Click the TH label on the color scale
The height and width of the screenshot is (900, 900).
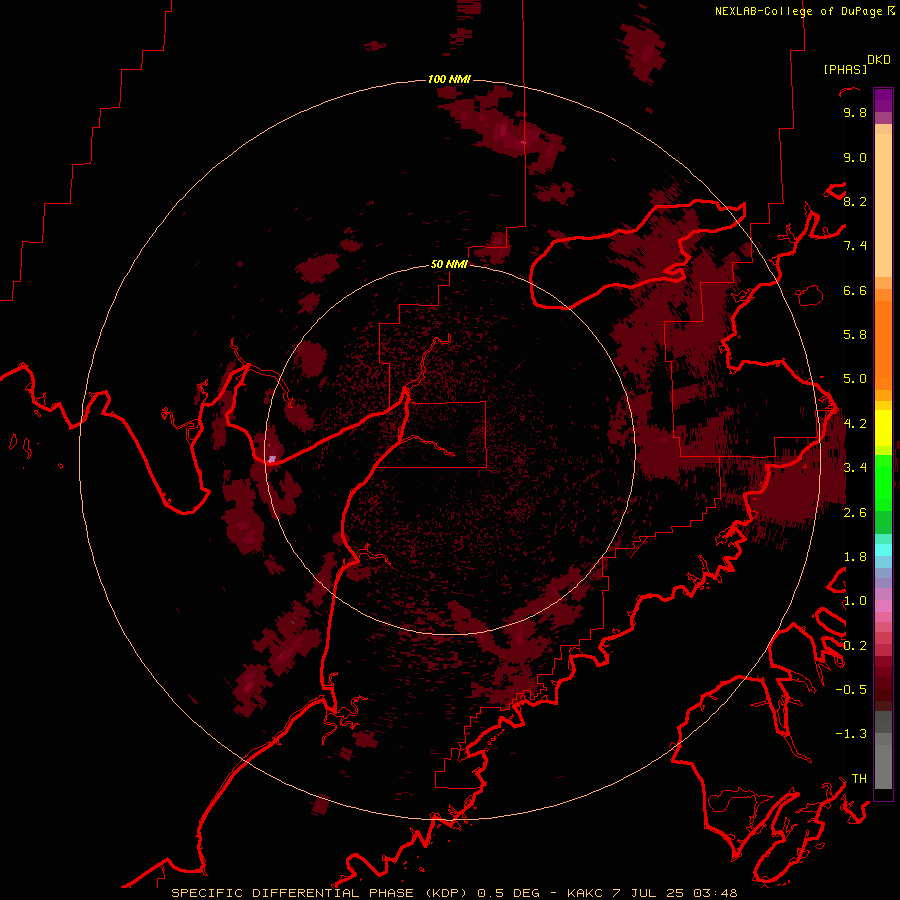tap(859, 779)
